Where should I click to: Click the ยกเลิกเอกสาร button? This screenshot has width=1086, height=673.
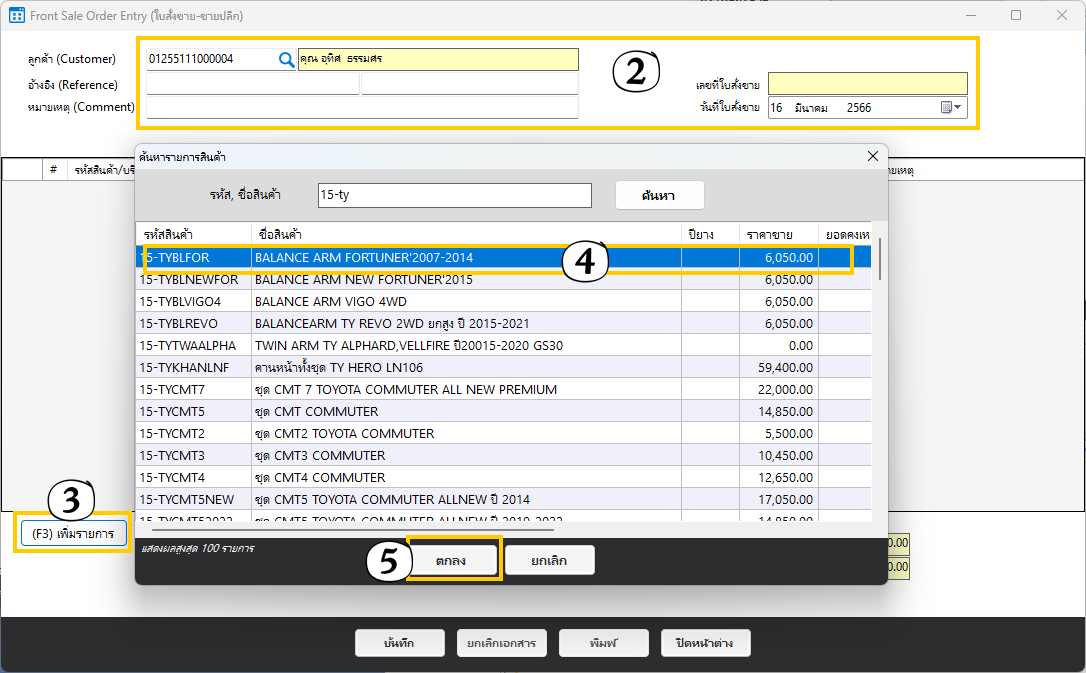click(x=501, y=643)
